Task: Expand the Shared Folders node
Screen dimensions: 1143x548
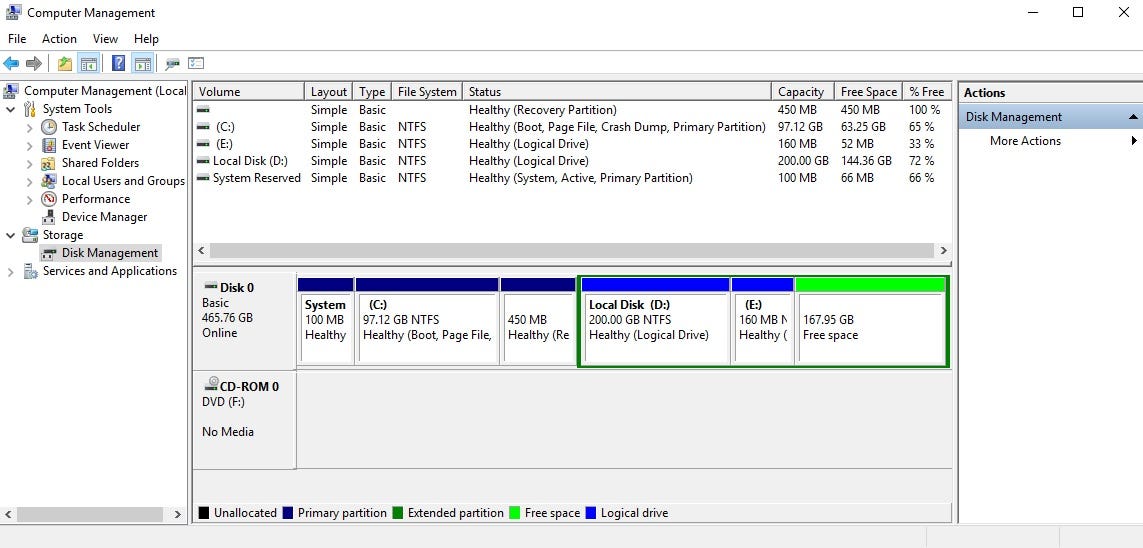Action: pyautogui.click(x=30, y=163)
